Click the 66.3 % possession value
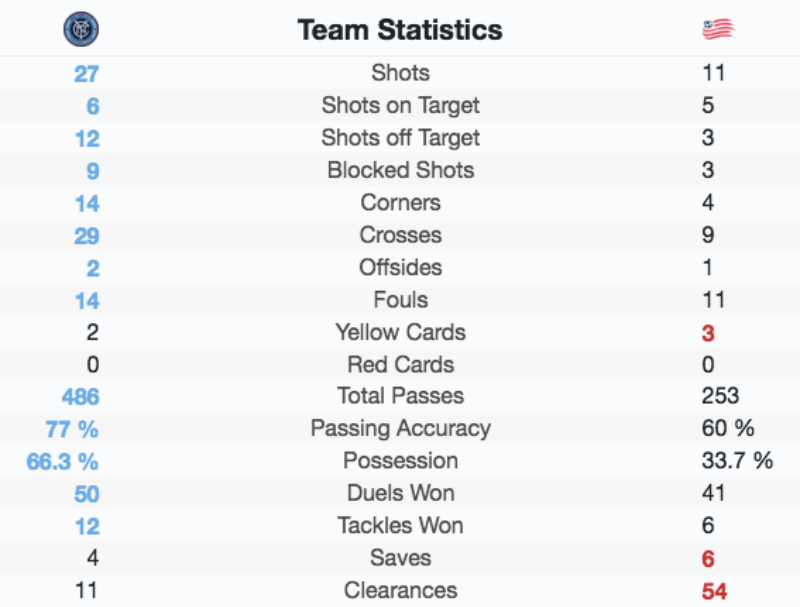 [62, 462]
